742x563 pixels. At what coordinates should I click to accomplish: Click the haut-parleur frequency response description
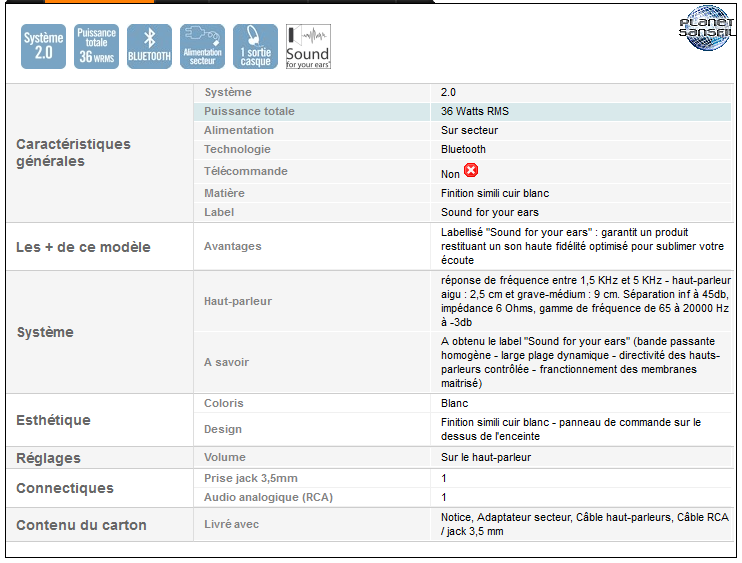586,301
